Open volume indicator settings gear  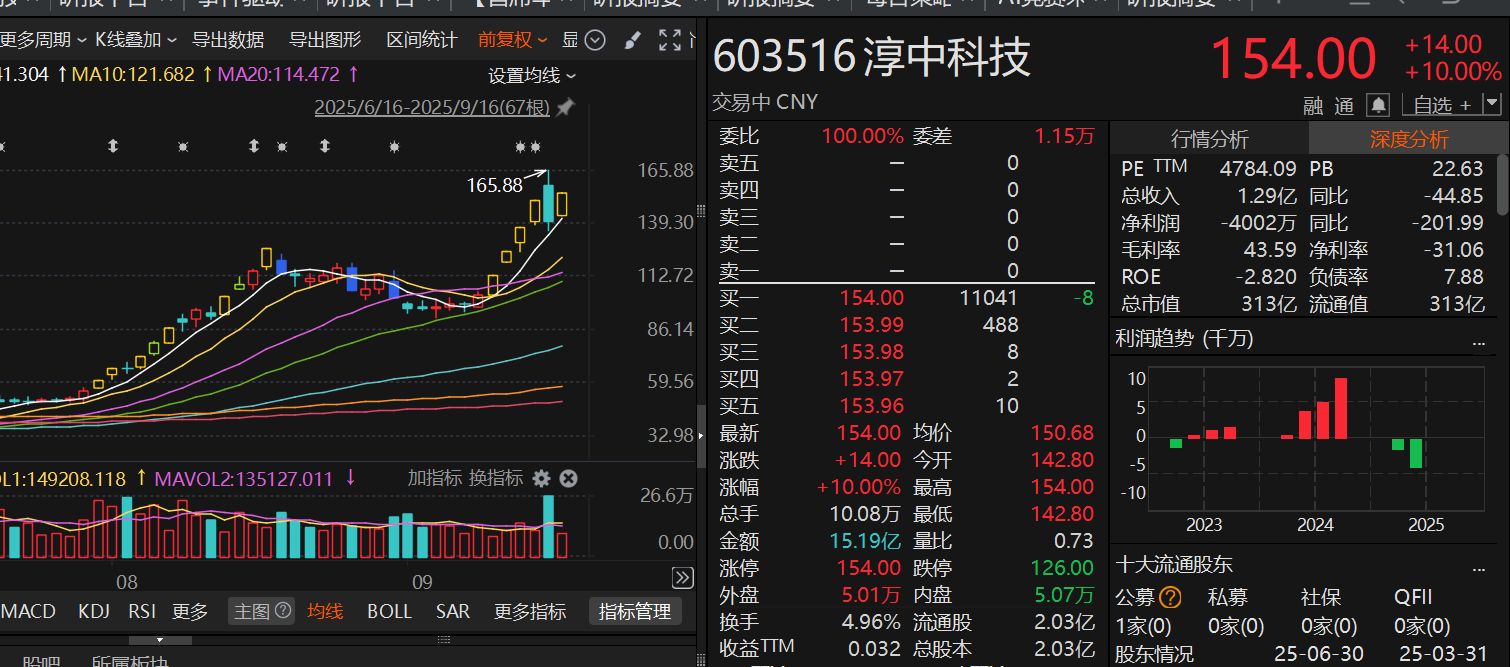coord(541,479)
